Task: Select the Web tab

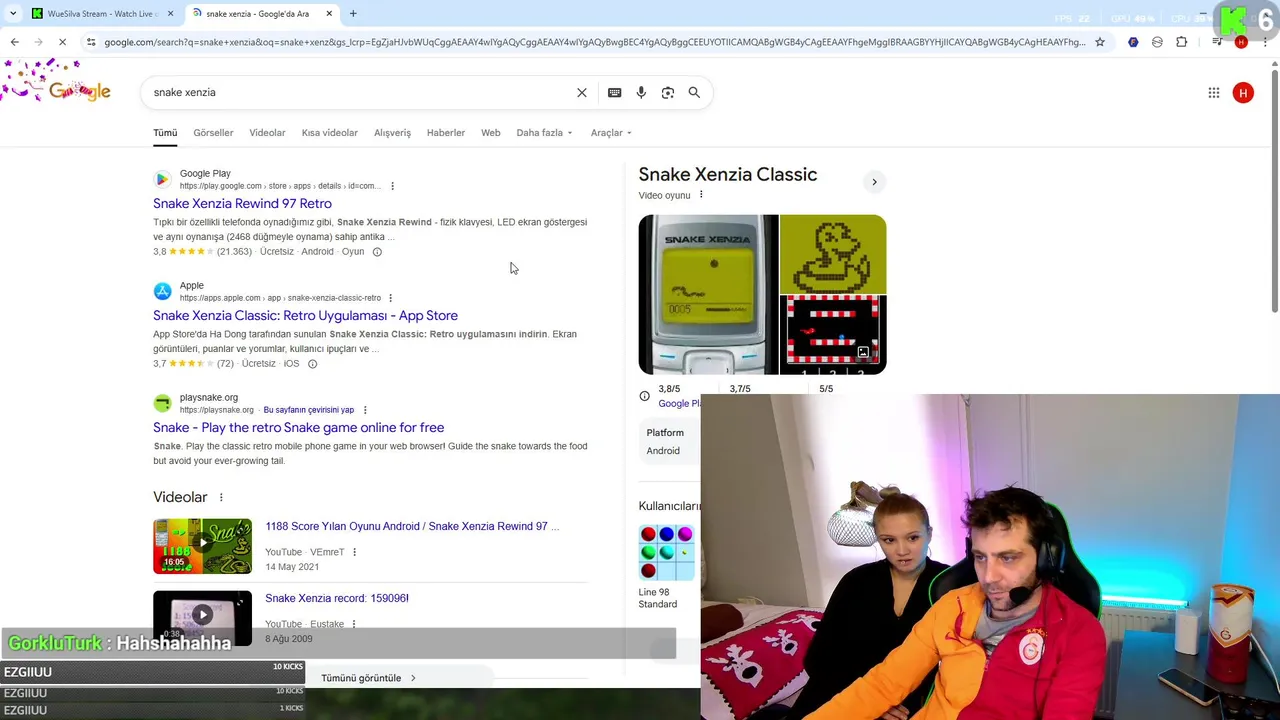Action: point(490,132)
